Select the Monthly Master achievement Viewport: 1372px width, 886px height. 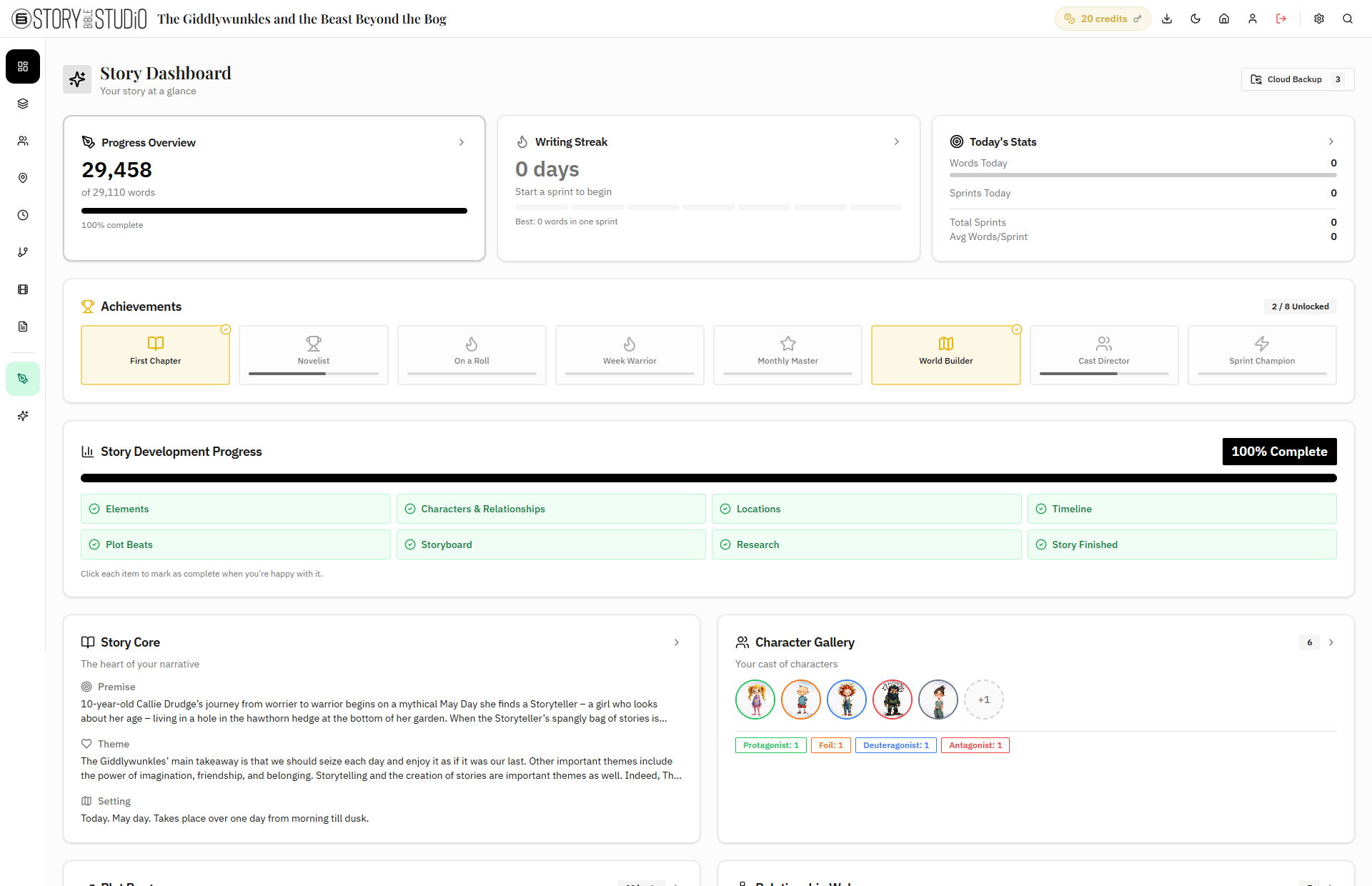(x=787, y=355)
